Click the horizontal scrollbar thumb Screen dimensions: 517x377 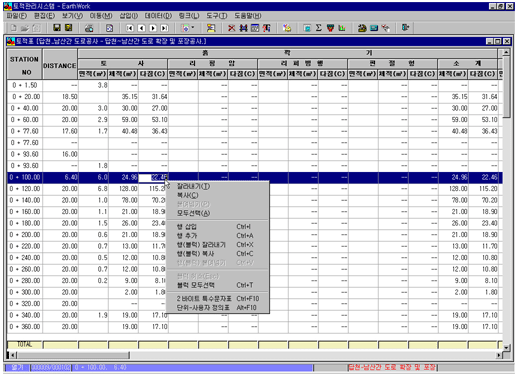tap(73, 355)
